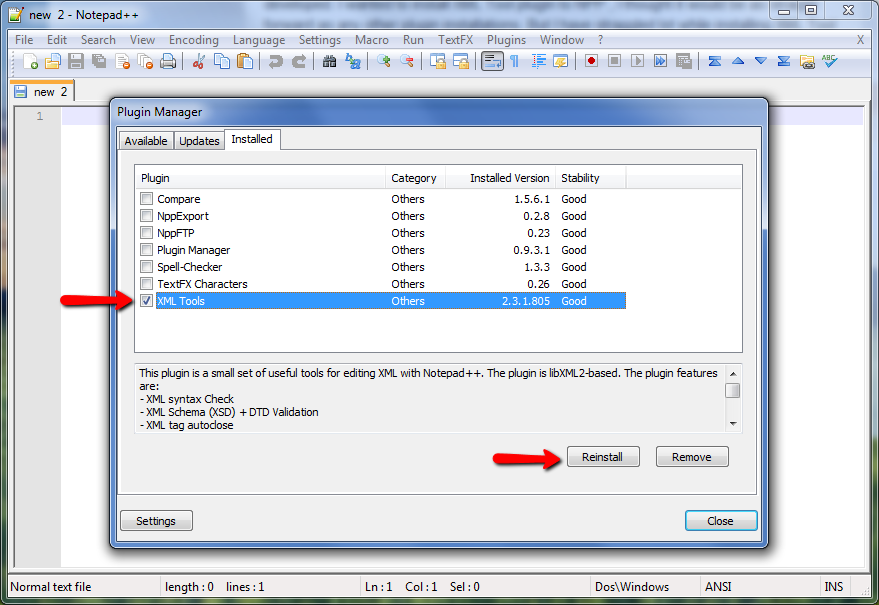Click the Replace toolbar icon
879x605 pixels.
(353, 61)
